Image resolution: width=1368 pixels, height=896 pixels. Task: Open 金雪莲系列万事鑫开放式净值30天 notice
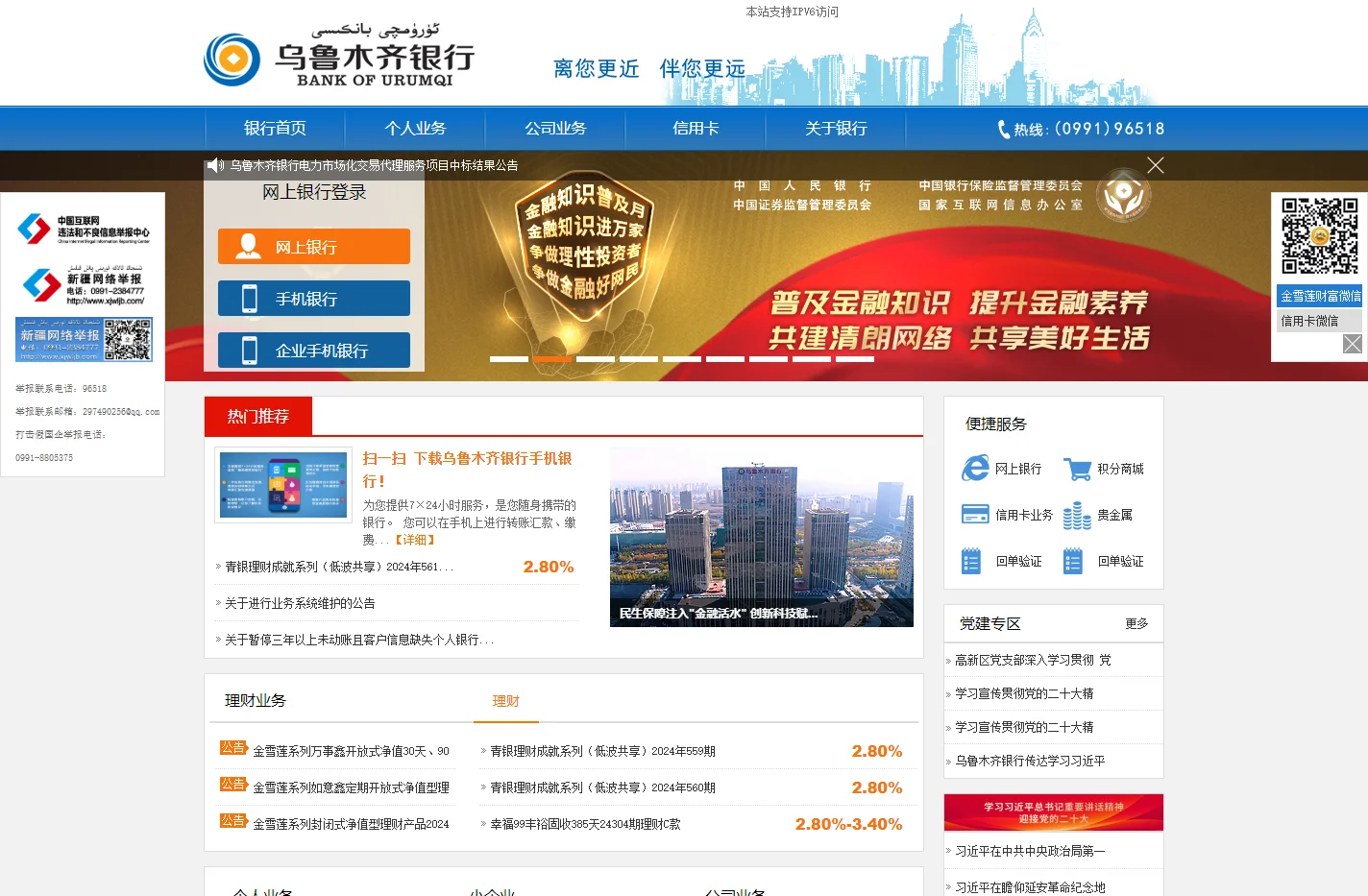point(351,751)
